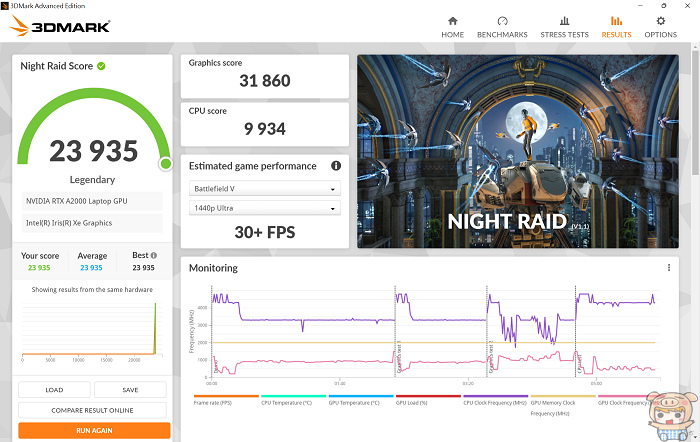The image size is (700, 442).
Task: Expand the 1440p Ultra resolution dropdown
Action: pos(265,208)
